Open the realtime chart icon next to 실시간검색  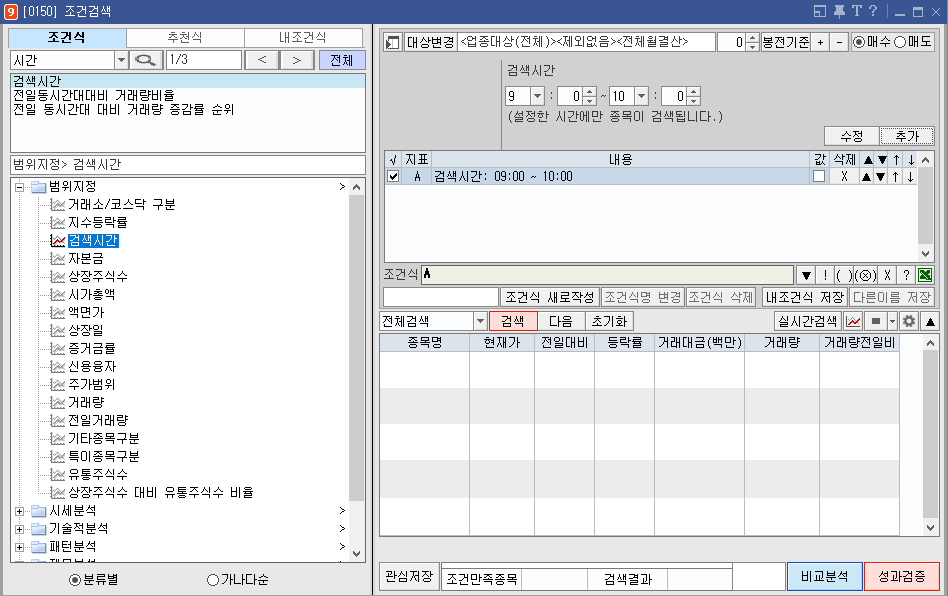click(854, 321)
